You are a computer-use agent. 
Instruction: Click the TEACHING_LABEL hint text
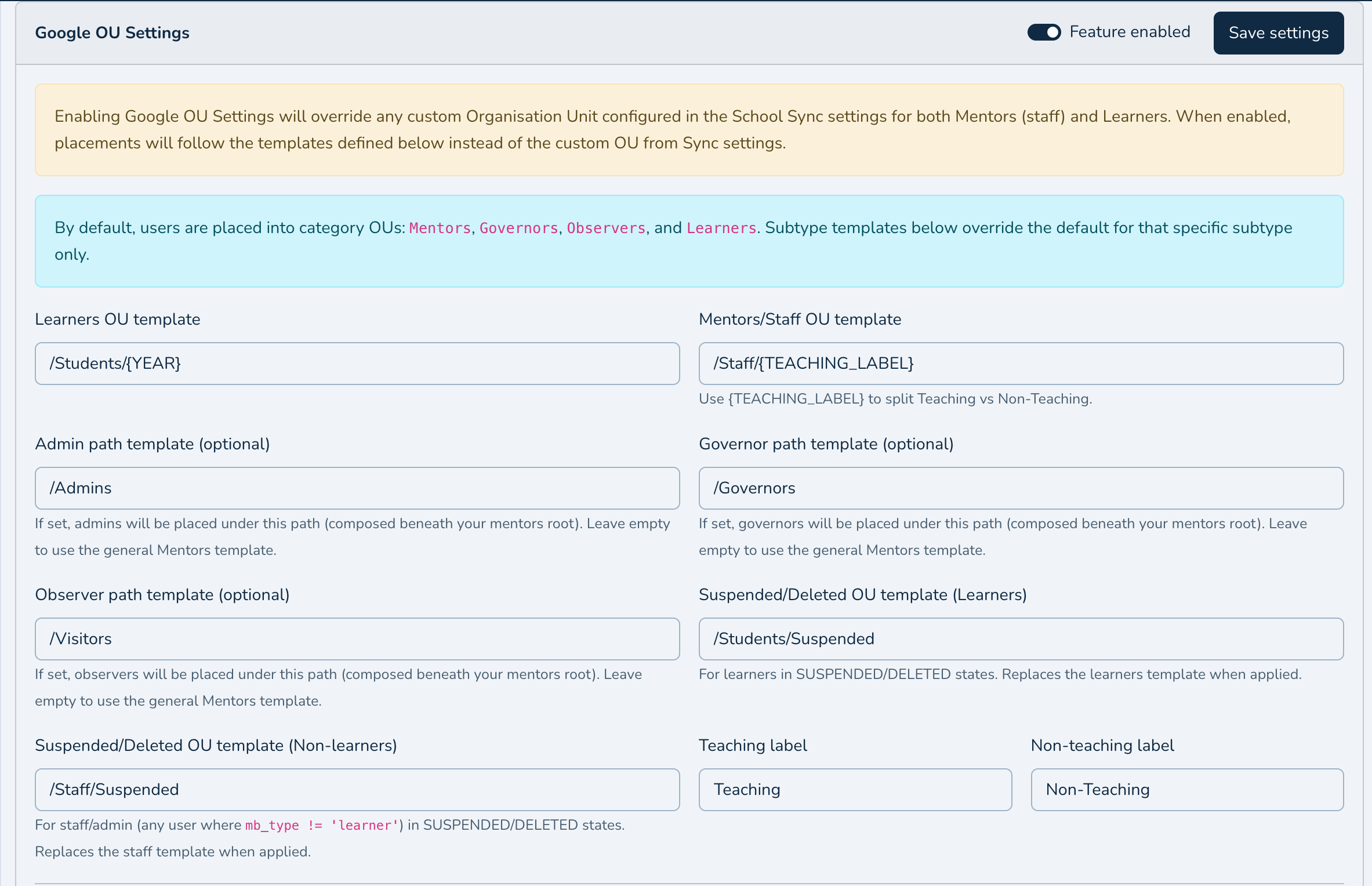tap(895, 399)
